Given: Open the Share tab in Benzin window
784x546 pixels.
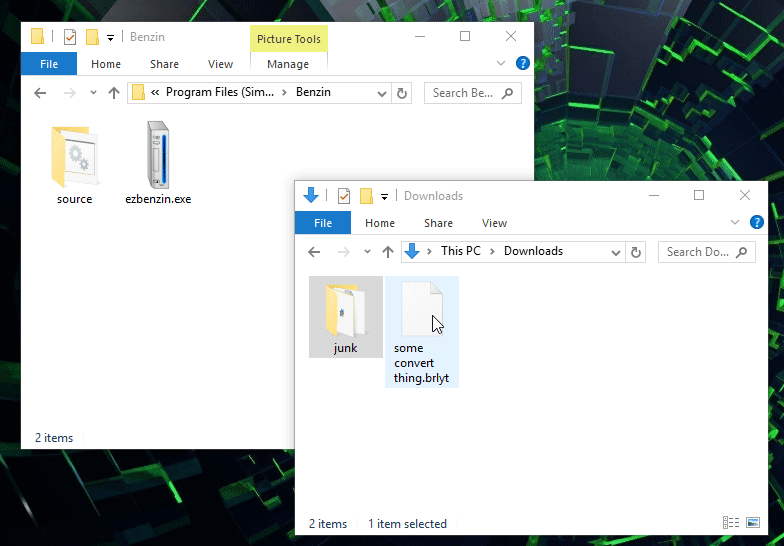Looking at the screenshot, I should [164, 64].
